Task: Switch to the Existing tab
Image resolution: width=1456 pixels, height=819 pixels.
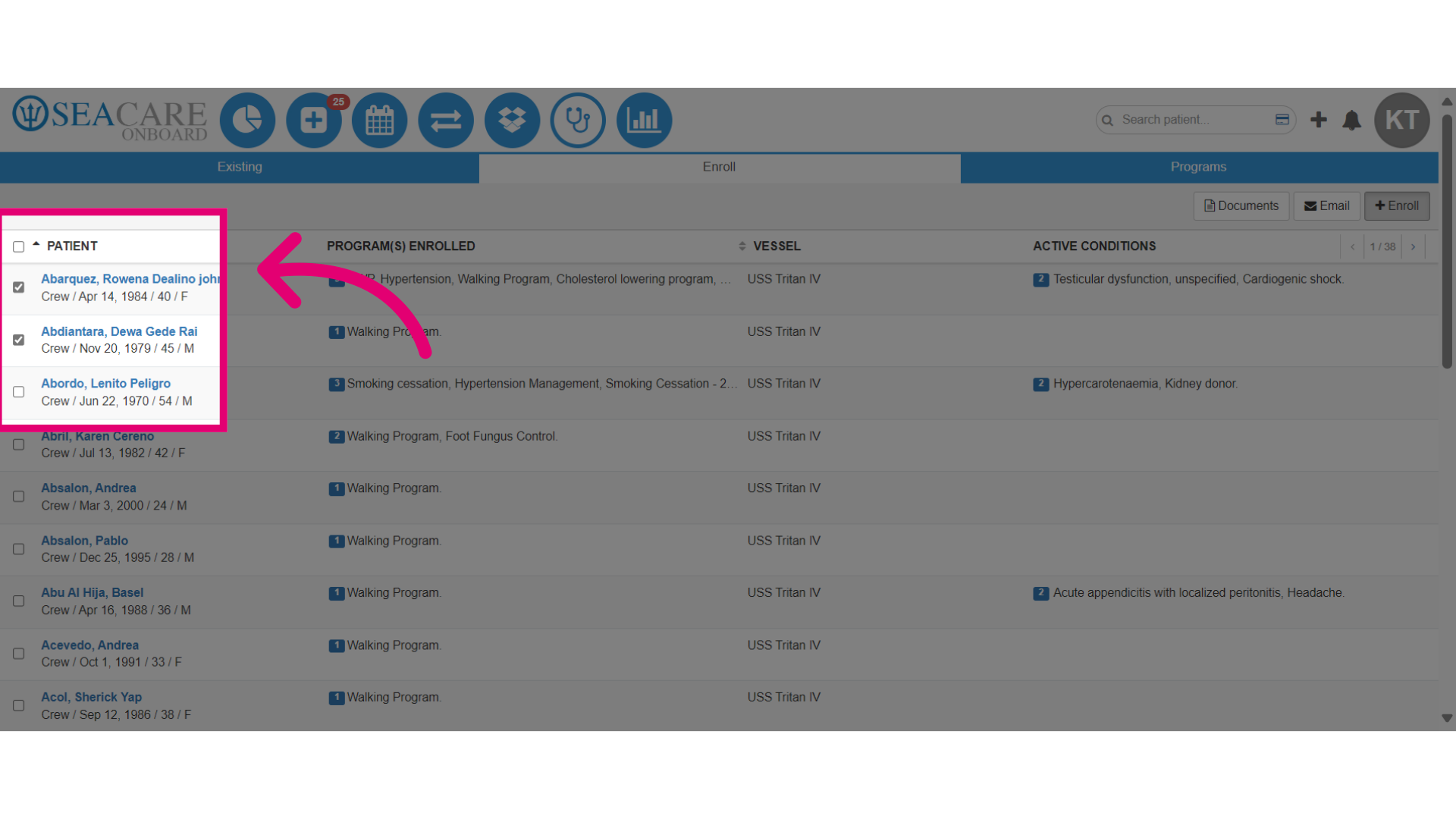Action: pyautogui.click(x=240, y=167)
